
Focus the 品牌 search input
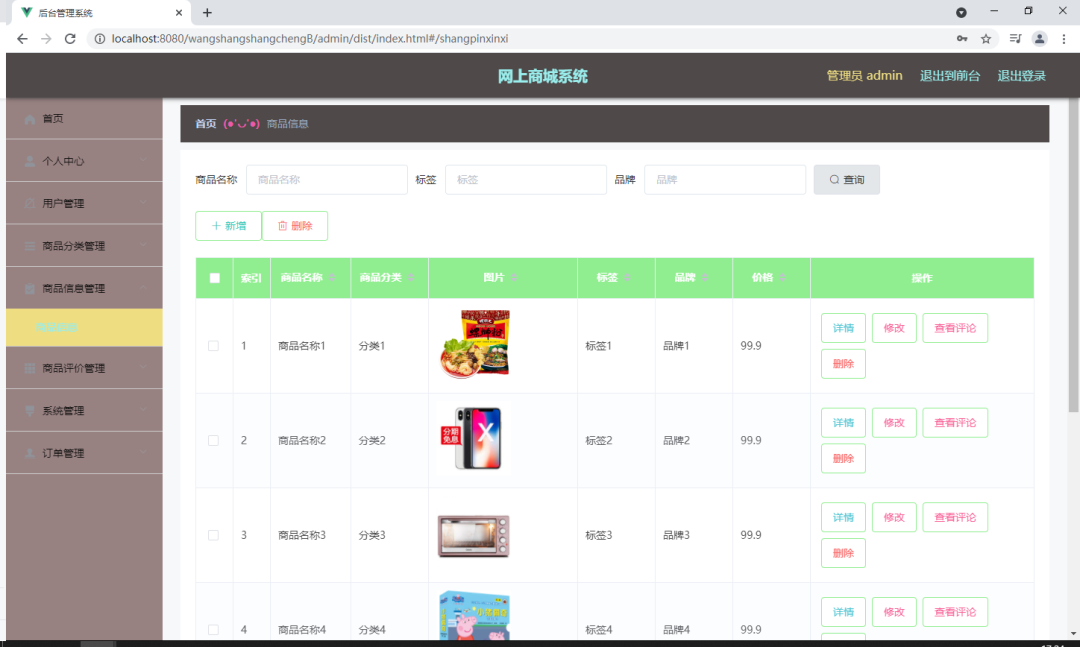(x=725, y=180)
